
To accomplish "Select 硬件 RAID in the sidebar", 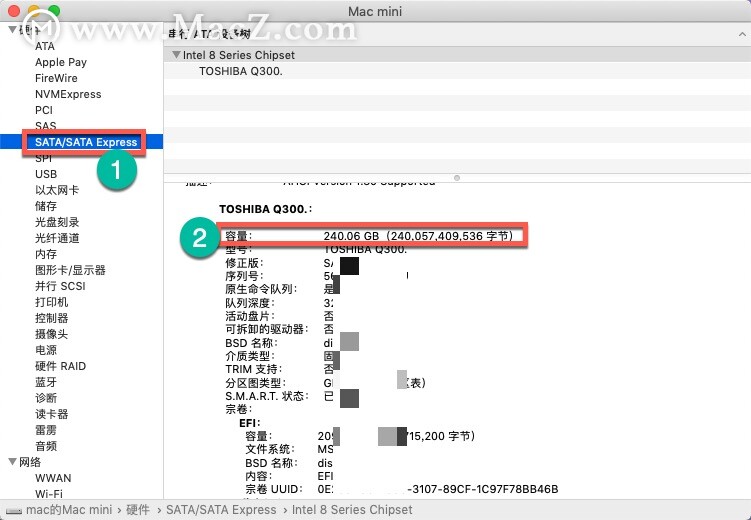I will tap(60, 366).
